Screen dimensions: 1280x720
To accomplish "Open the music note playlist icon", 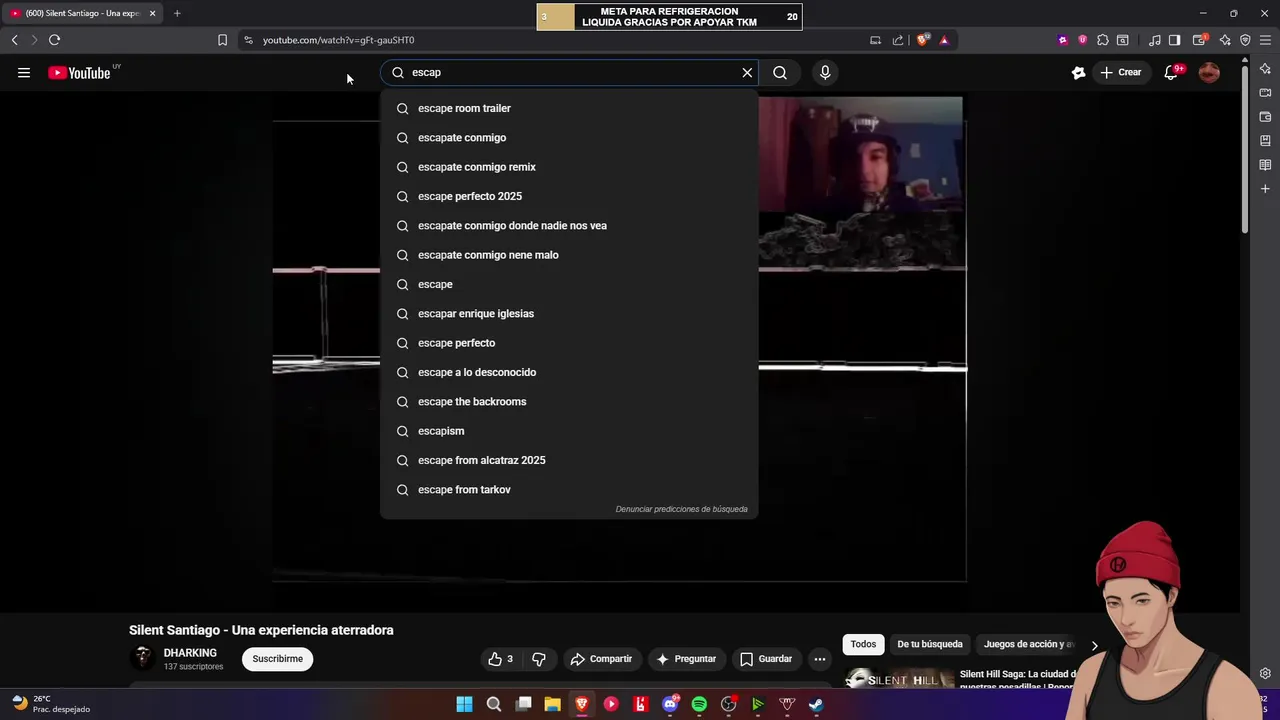I will pyautogui.click(x=1155, y=40).
